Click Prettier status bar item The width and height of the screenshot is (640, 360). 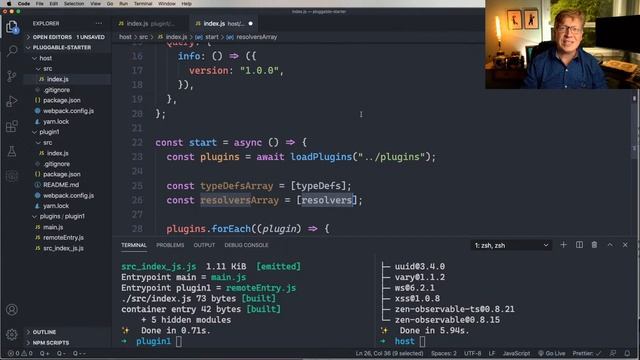[x=587, y=353]
